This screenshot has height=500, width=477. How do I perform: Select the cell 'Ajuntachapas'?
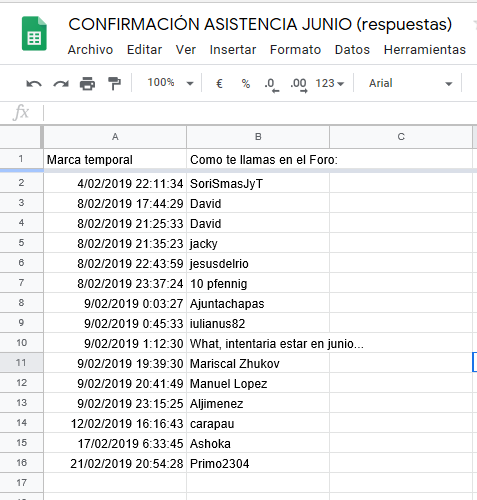258,303
